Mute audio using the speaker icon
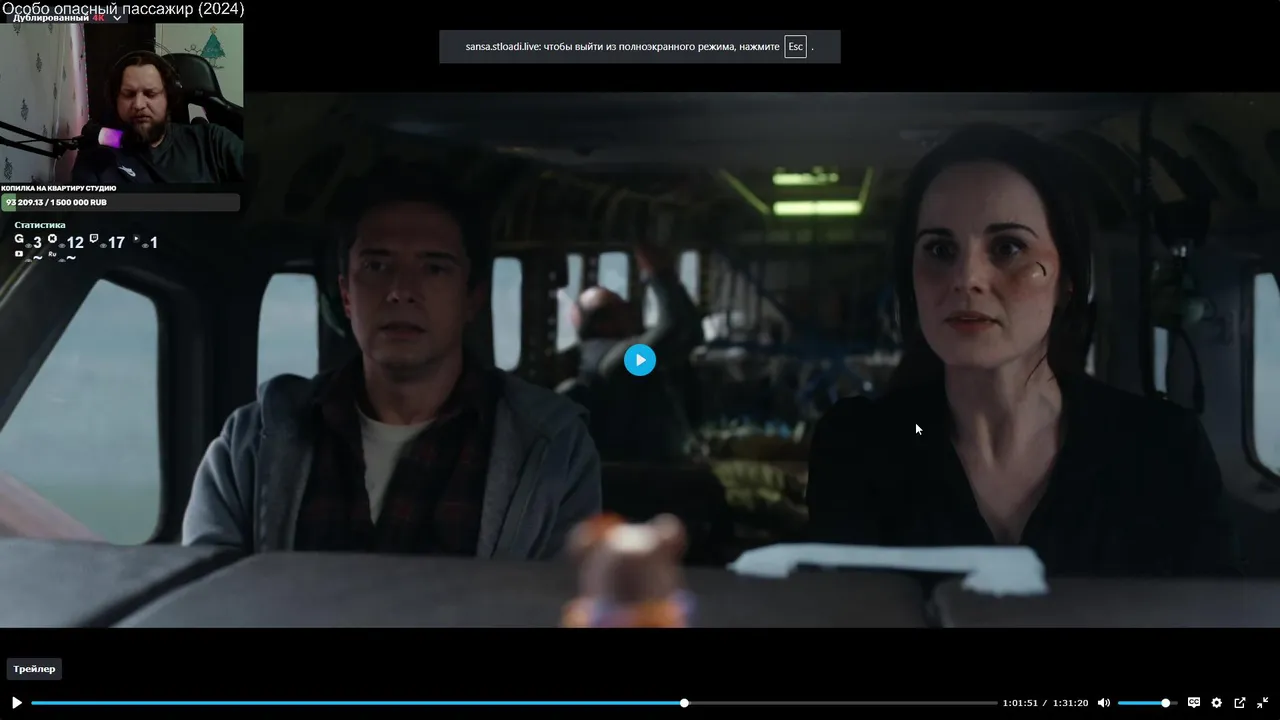The width and height of the screenshot is (1280, 720). [x=1104, y=703]
